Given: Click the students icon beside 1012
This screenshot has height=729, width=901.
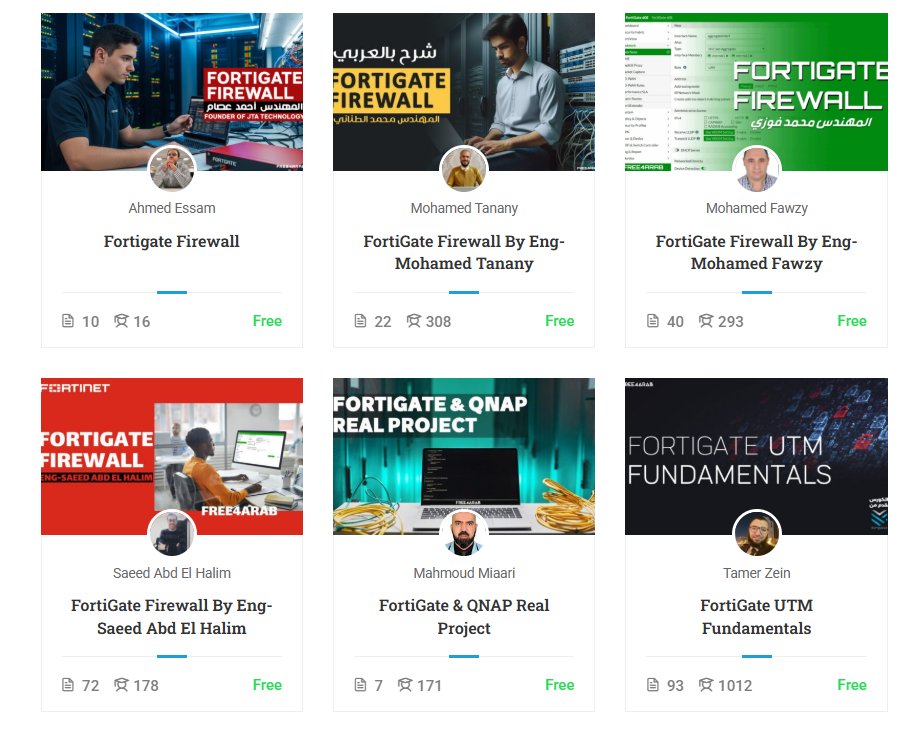Looking at the screenshot, I should pos(706,685).
